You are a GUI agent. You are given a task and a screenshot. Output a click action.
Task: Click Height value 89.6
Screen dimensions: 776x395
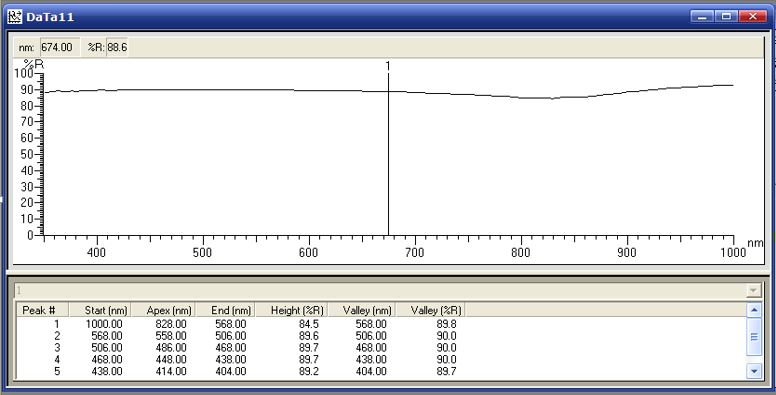(x=309, y=336)
